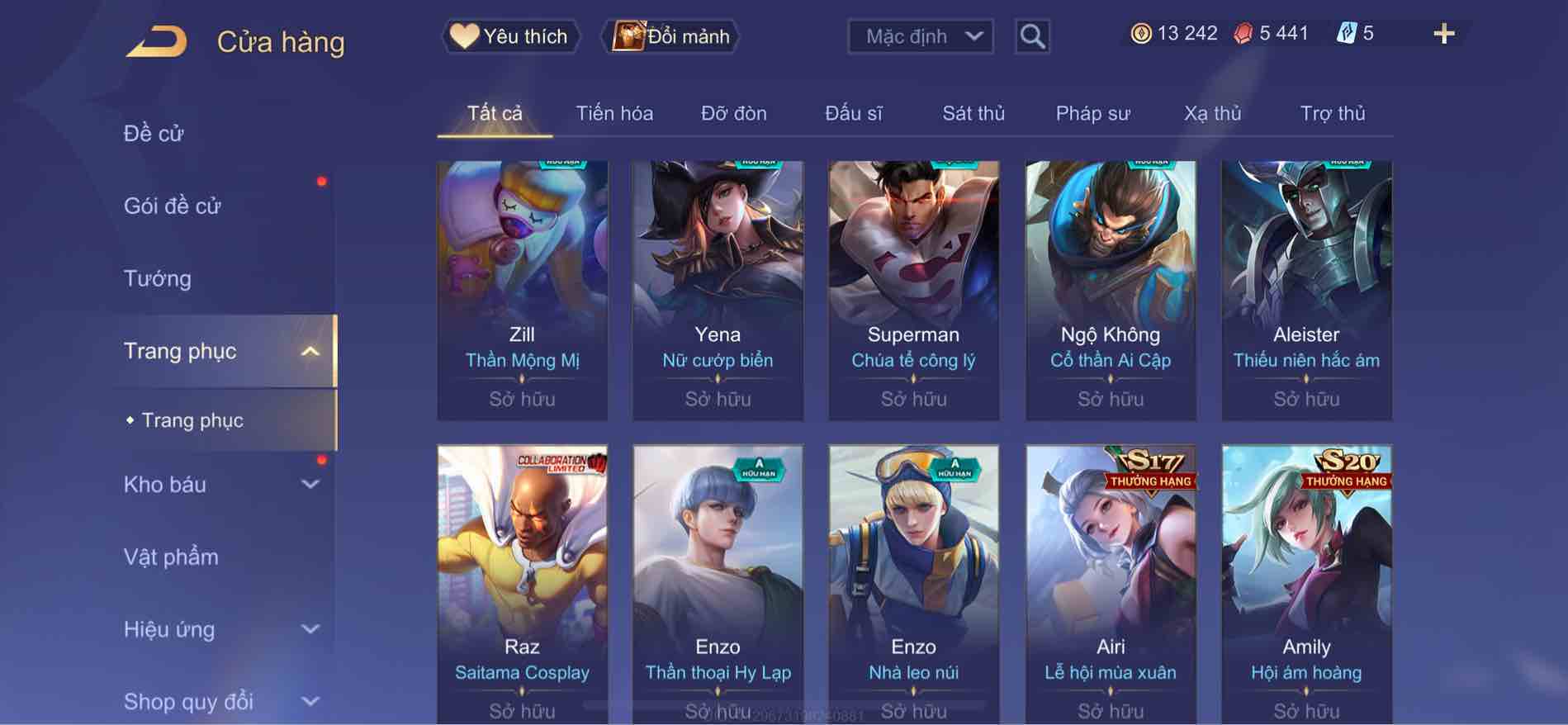Switch to the Sát thủ tab
This screenshot has width=1568, height=725.
973,113
